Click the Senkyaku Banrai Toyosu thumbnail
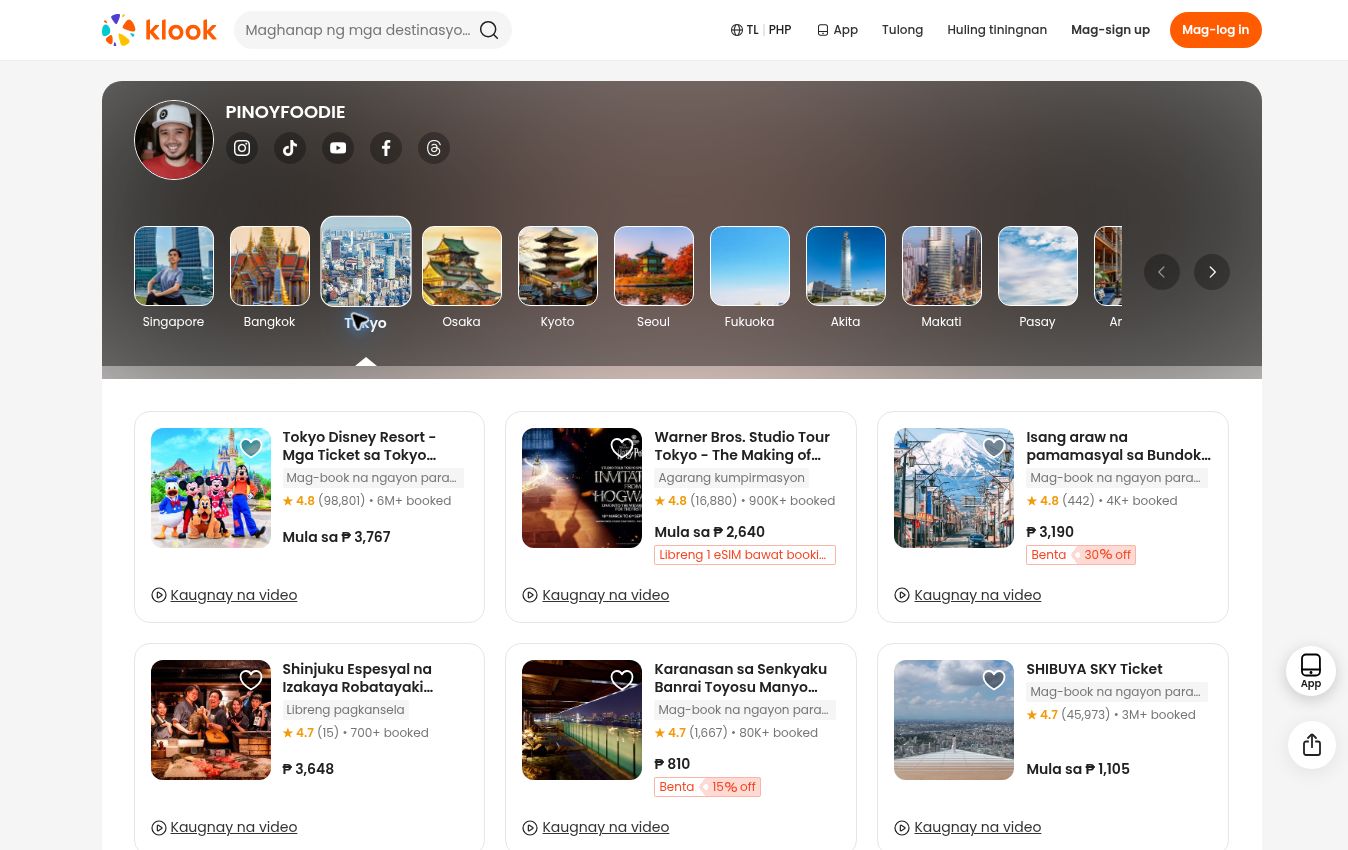 coord(582,720)
